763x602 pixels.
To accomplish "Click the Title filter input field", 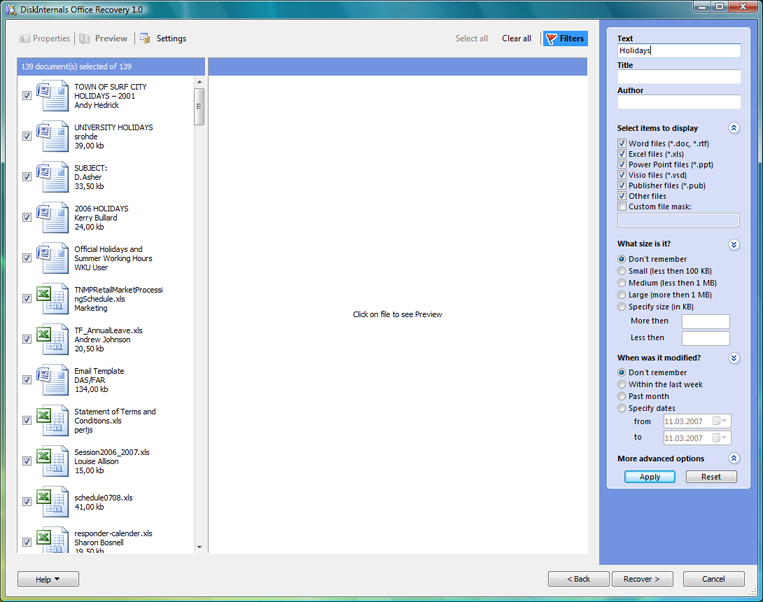I will point(678,77).
